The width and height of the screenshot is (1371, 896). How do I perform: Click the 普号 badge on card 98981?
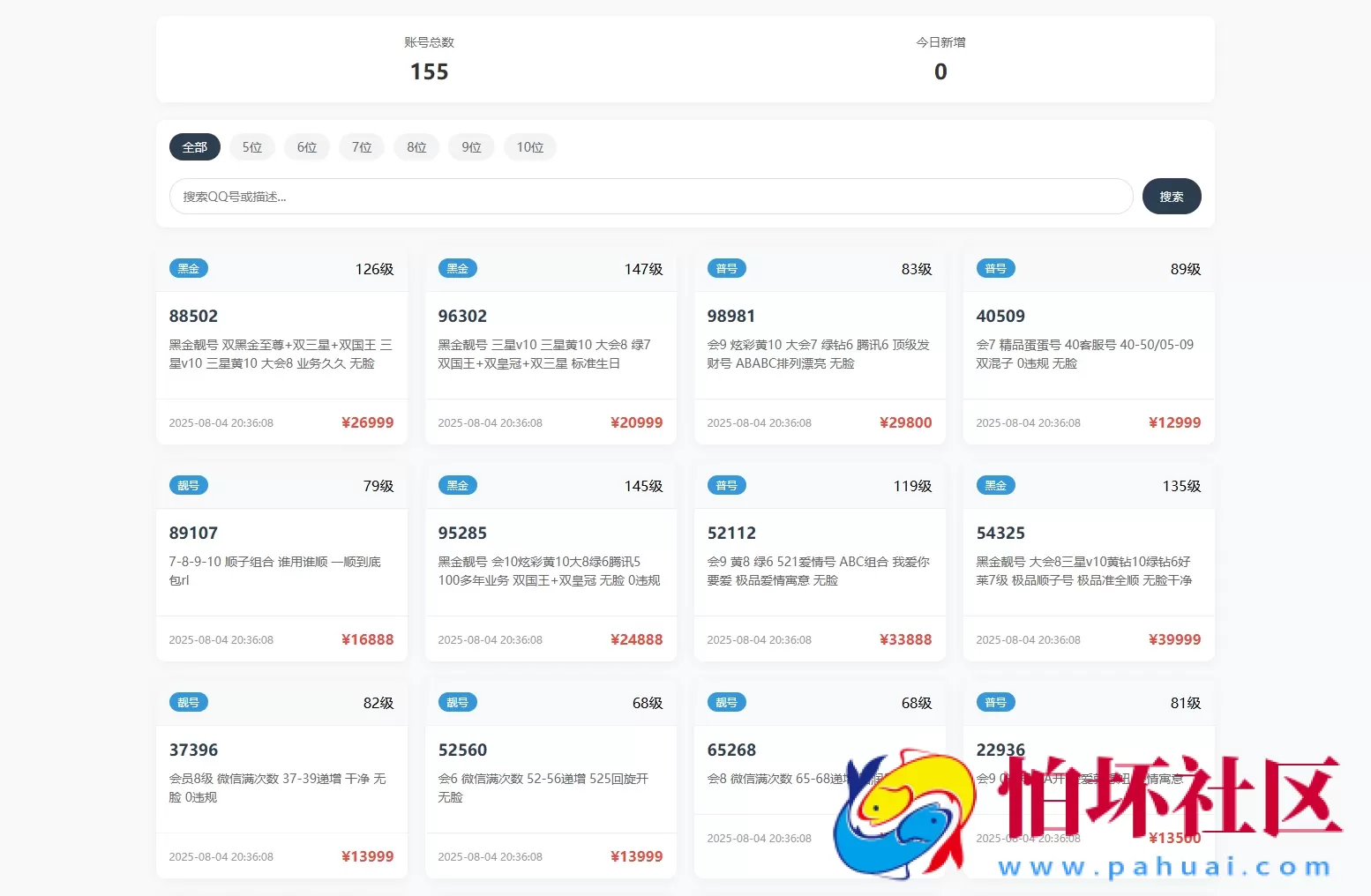tap(726, 268)
